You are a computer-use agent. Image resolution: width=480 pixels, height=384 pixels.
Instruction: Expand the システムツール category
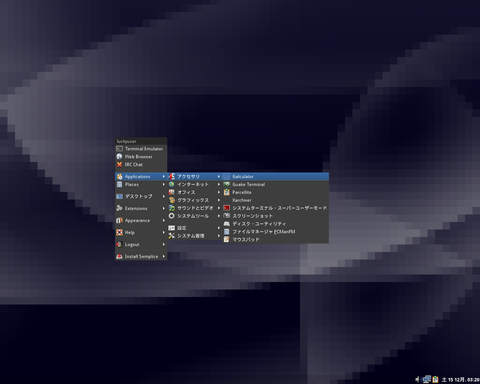[195, 216]
